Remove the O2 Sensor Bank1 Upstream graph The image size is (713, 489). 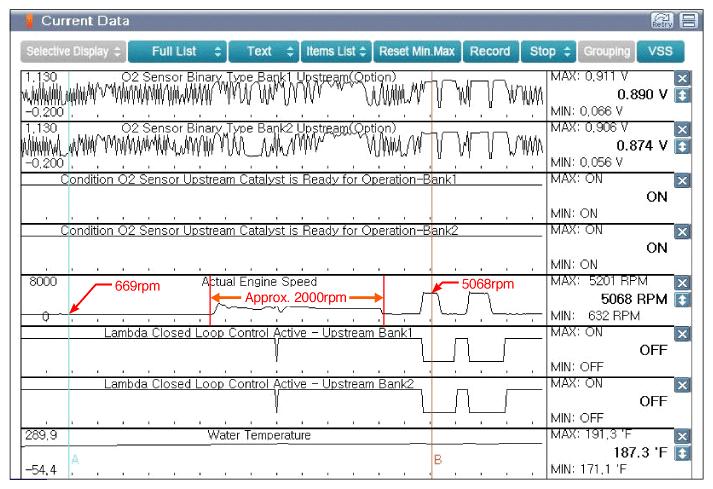(x=683, y=79)
